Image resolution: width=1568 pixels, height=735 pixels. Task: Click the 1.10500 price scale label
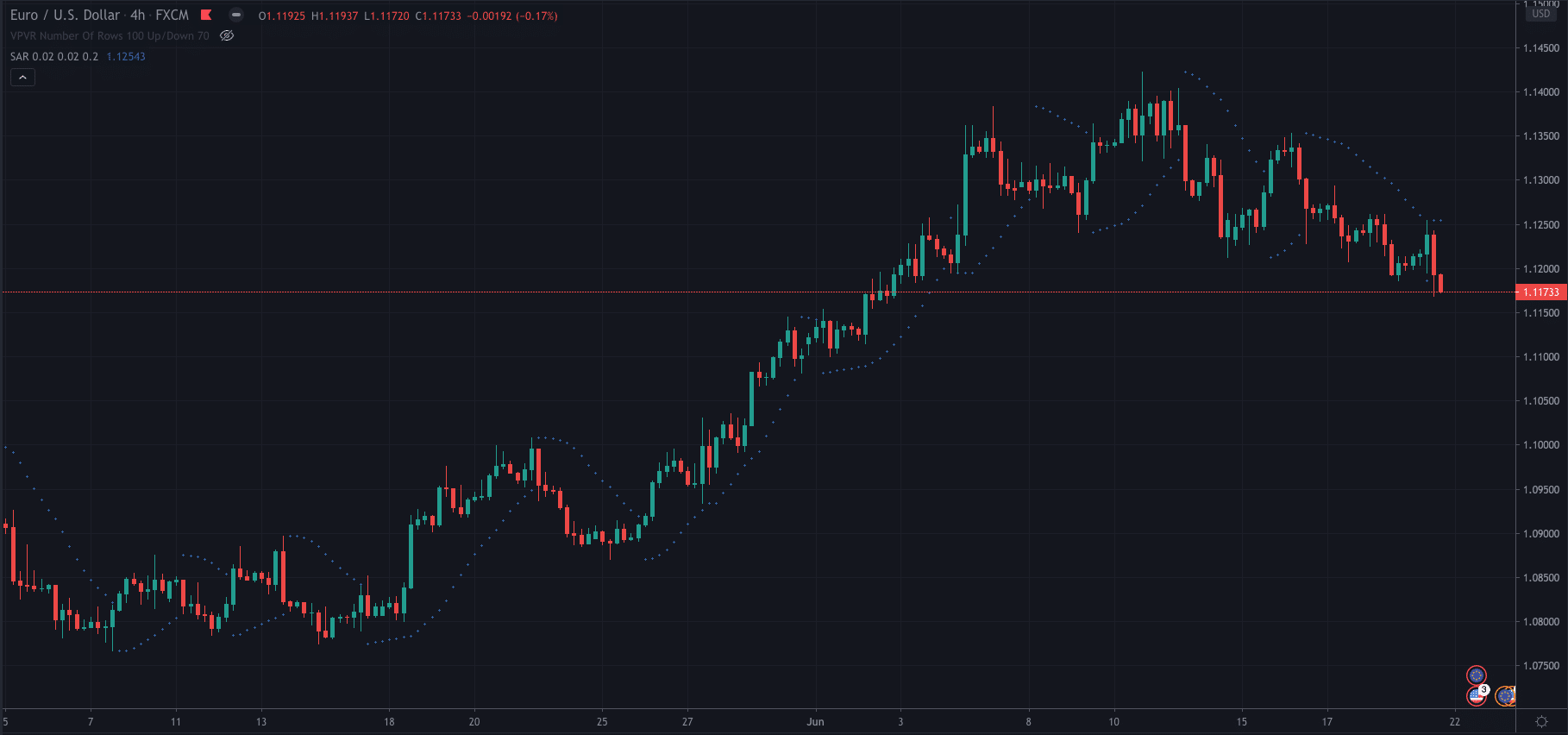pyautogui.click(x=1541, y=401)
